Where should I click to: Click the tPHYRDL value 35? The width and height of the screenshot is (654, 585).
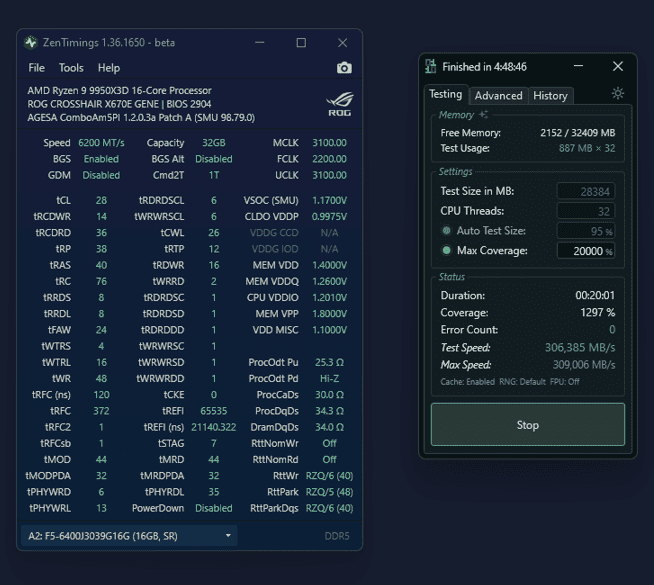coord(214,492)
